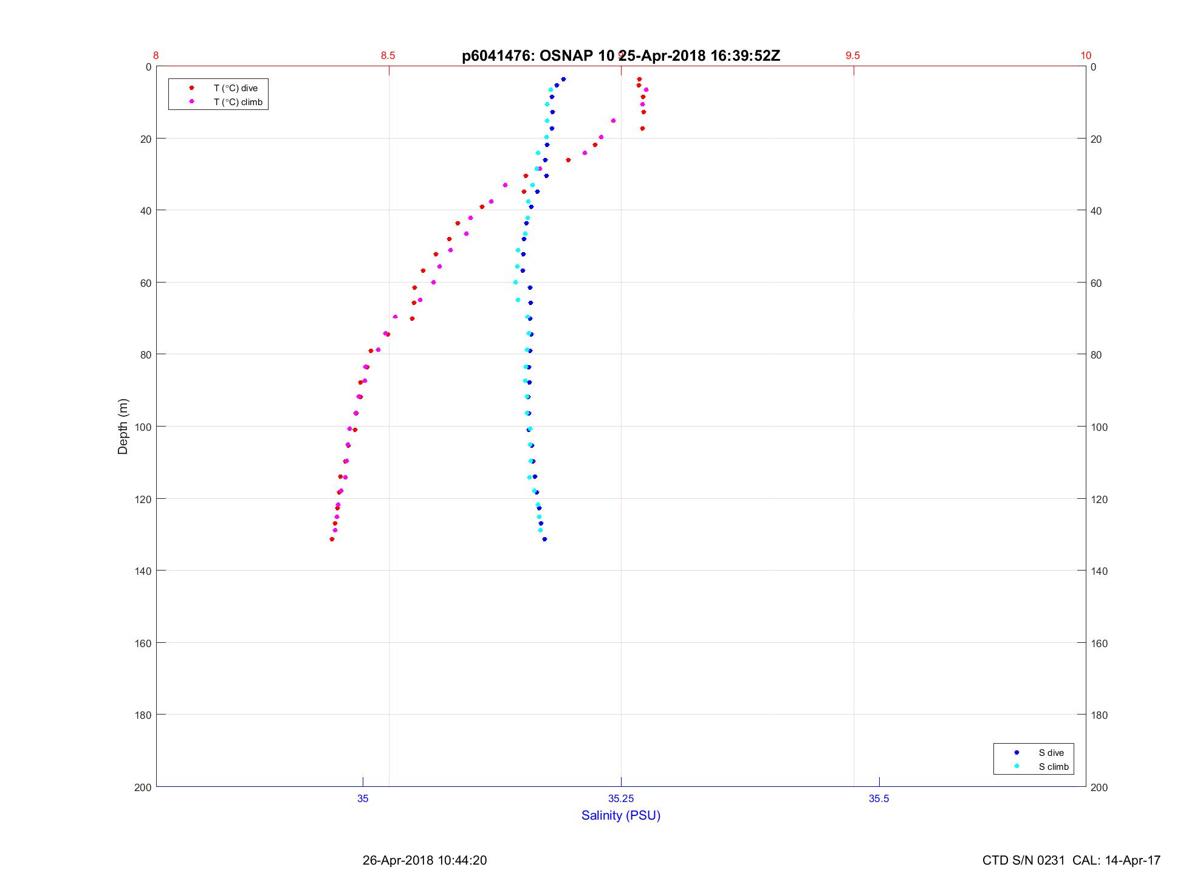The image size is (1200, 885).
Task: Click the cyan dot marker for S climb legend
Action: click(1016, 767)
